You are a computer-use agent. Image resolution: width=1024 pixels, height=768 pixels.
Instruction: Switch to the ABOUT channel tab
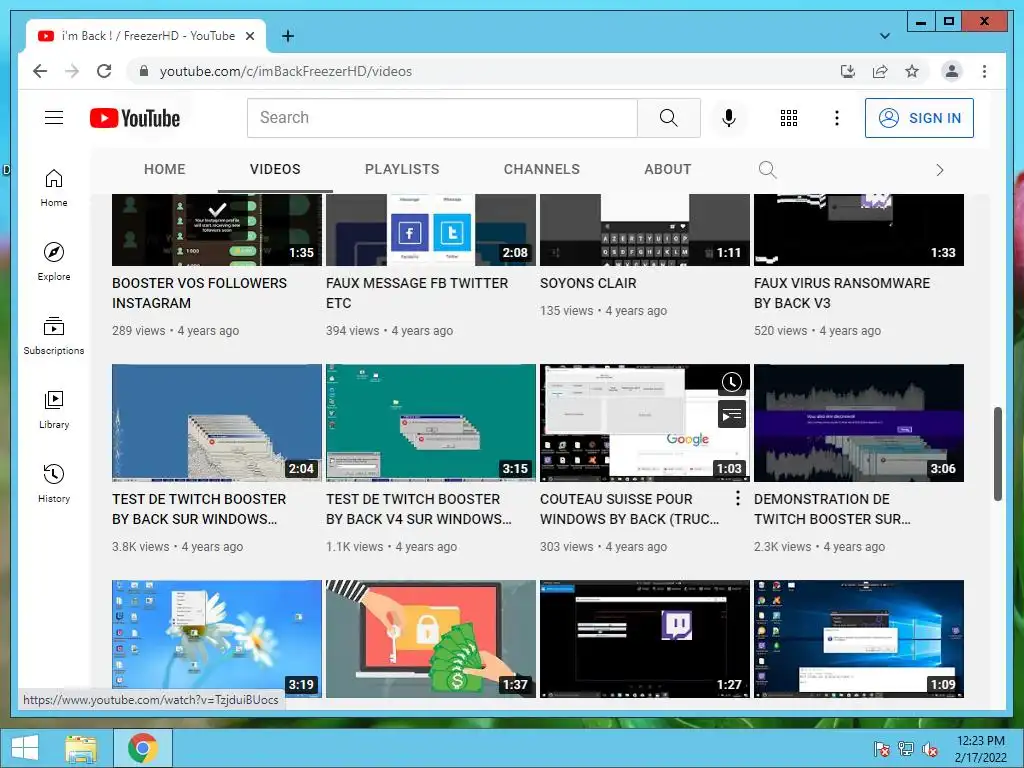(x=667, y=169)
